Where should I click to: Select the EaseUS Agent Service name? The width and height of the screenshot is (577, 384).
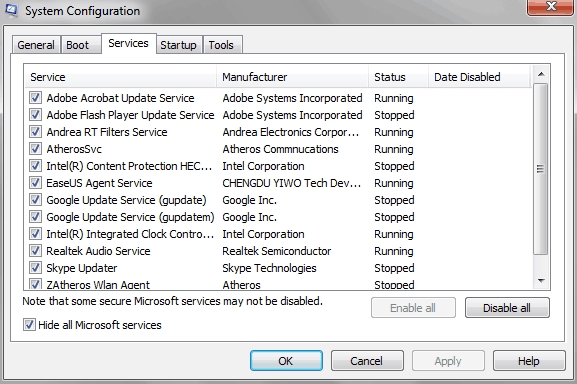point(99,183)
